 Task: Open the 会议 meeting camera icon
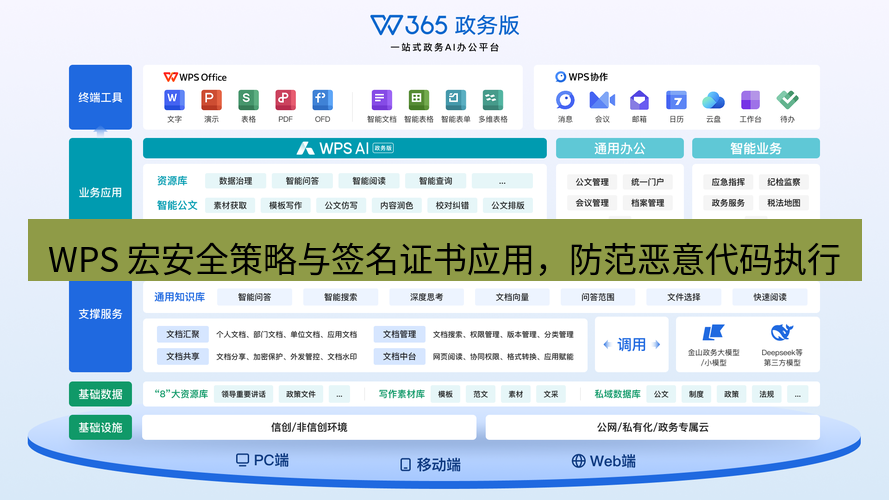point(602,100)
